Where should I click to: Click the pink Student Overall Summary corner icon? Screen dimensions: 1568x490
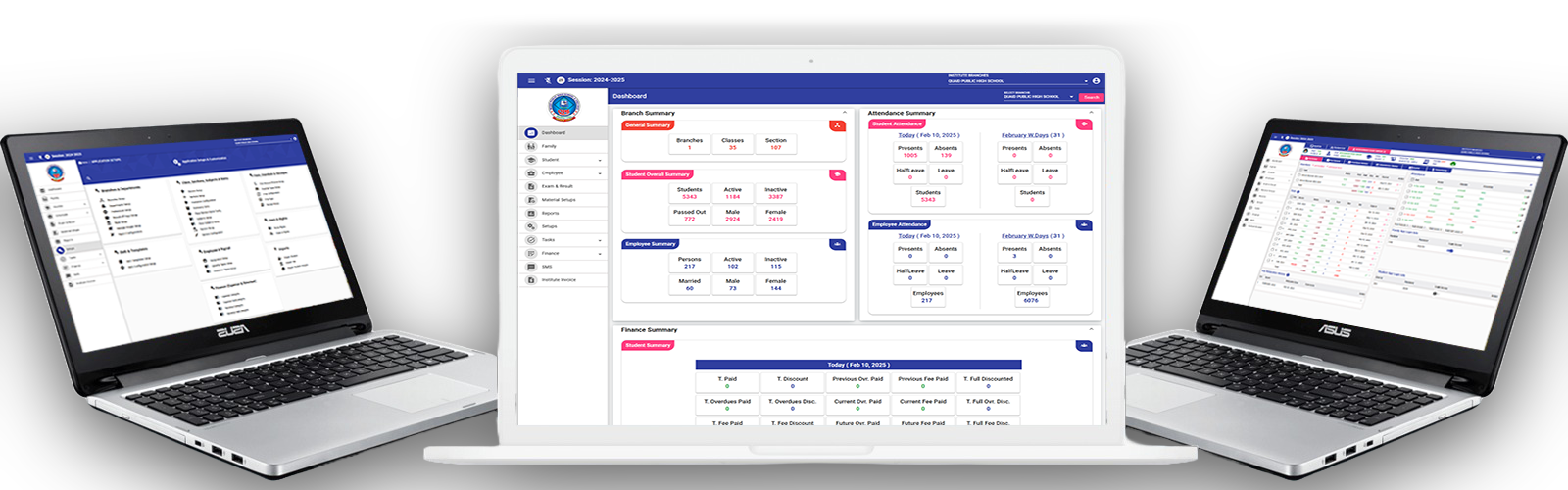pyautogui.click(x=837, y=174)
